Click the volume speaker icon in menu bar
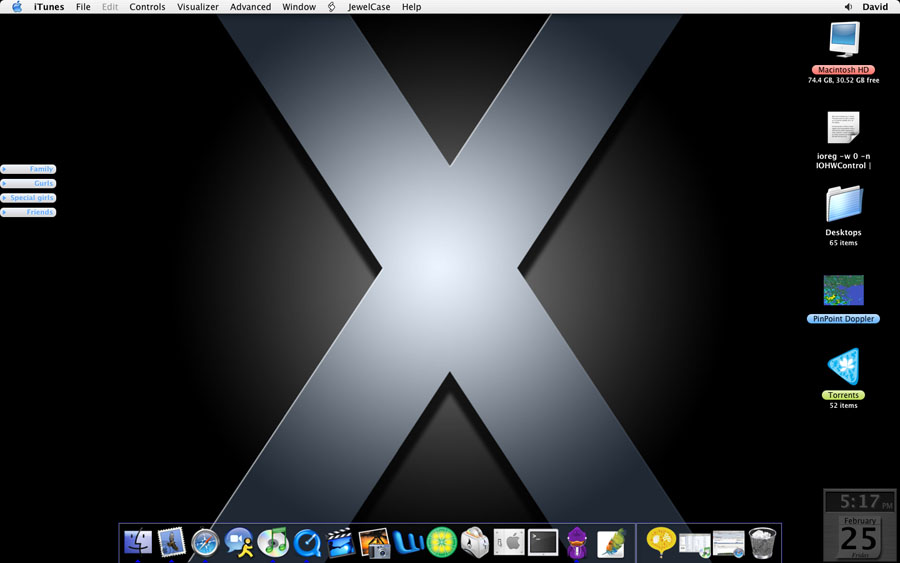The width and height of the screenshot is (900, 563). (848, 7)
